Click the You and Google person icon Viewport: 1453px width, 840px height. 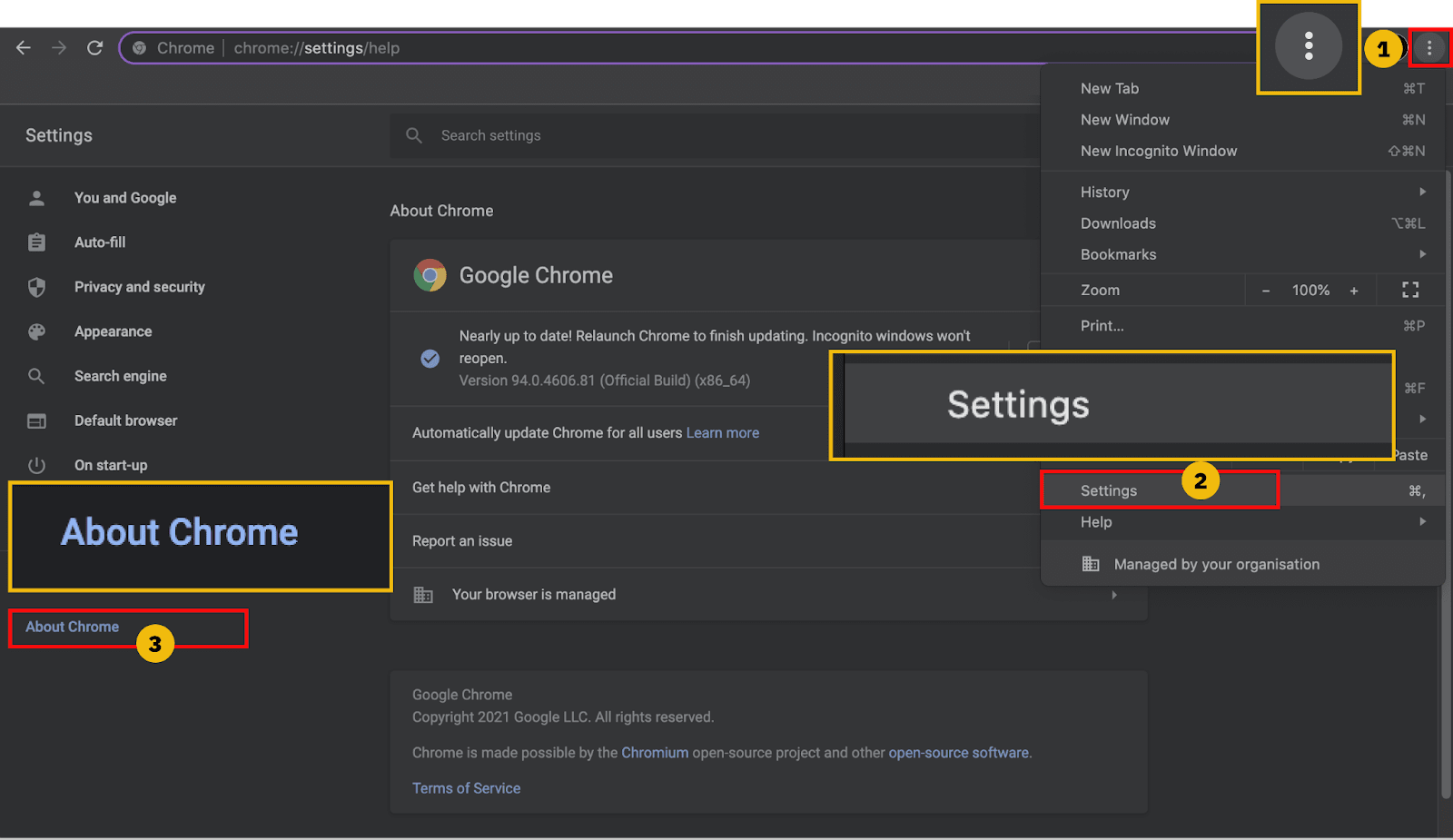(36, 198)
